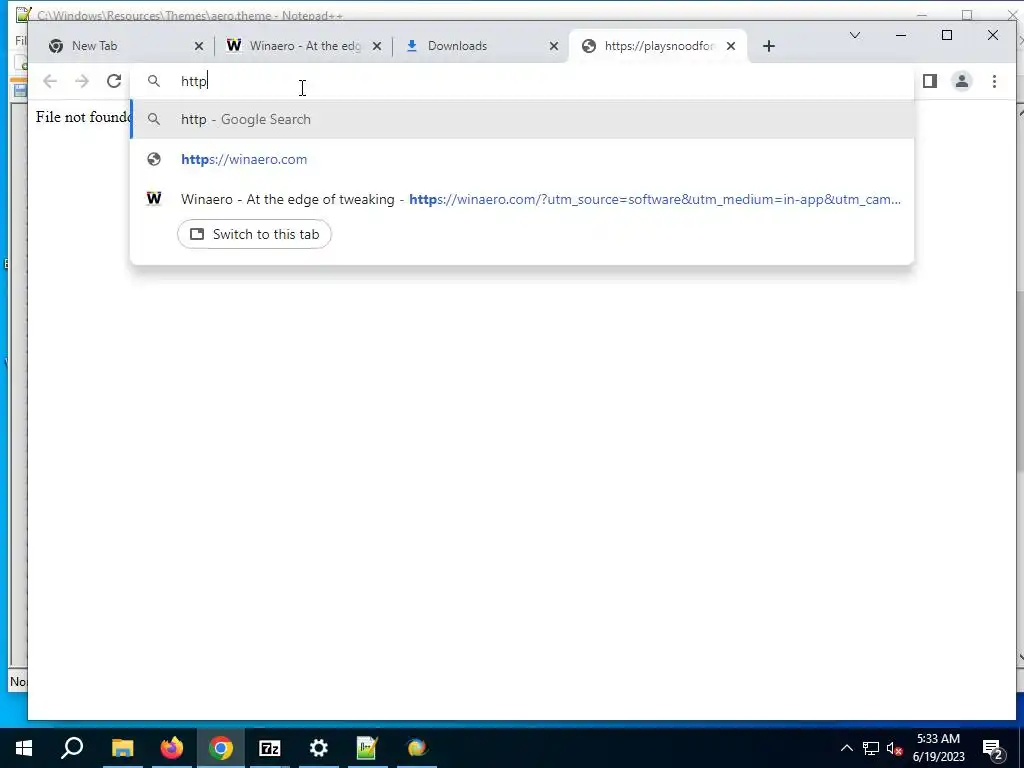This screenshot has height=768, width=1024.
Task: Open Settings gear in taskbar
Action: (x=319, y=748)
